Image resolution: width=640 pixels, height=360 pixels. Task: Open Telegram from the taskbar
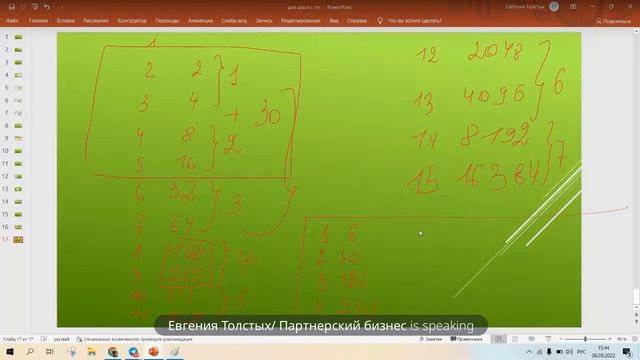coord(133,352)
